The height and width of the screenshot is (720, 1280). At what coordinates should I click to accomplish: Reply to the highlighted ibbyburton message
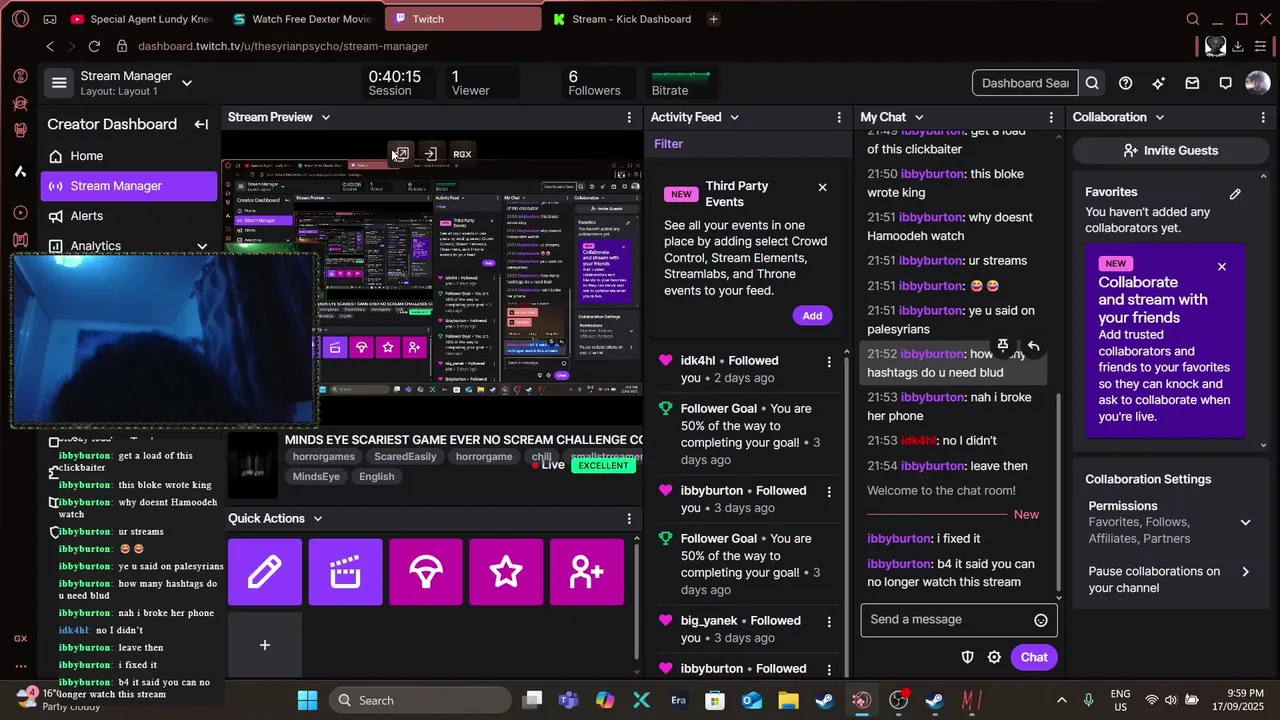click(1033, 346)
